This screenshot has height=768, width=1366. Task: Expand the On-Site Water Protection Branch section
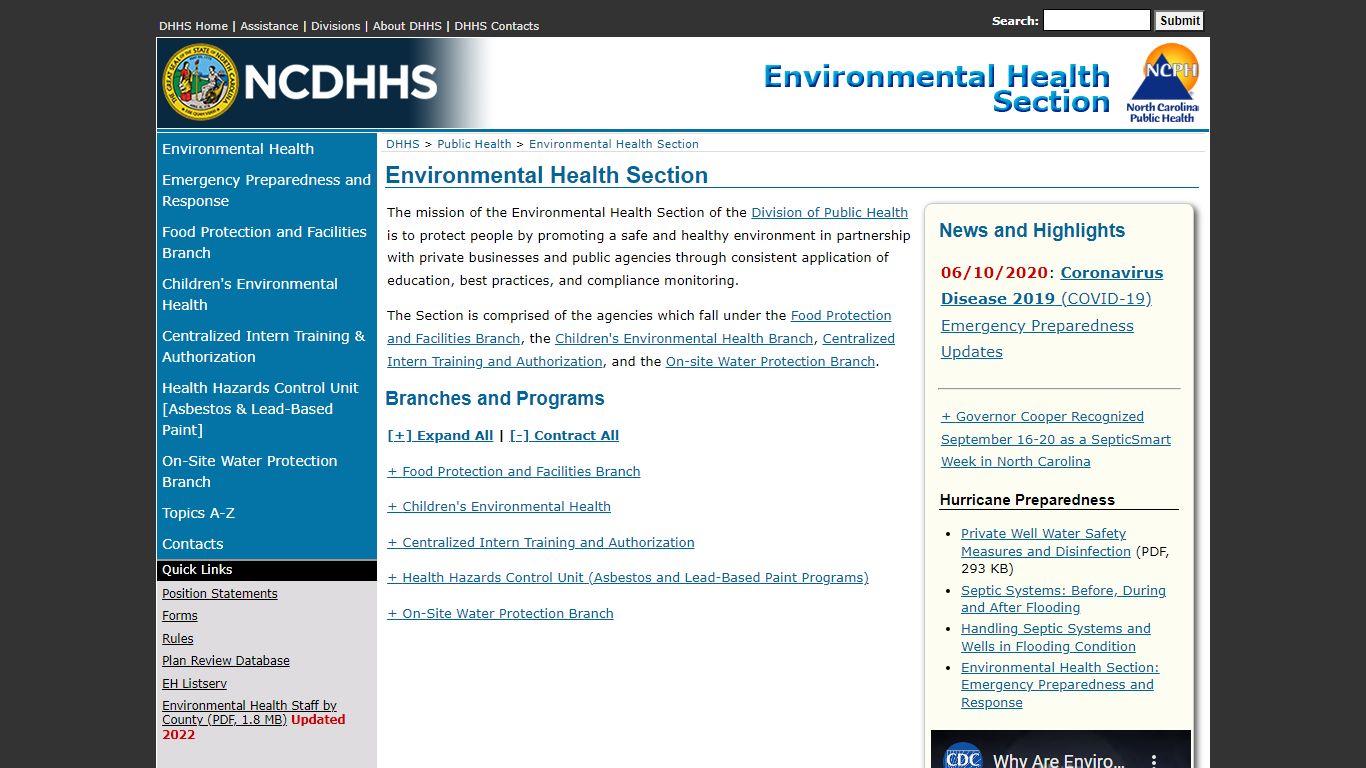500,614
